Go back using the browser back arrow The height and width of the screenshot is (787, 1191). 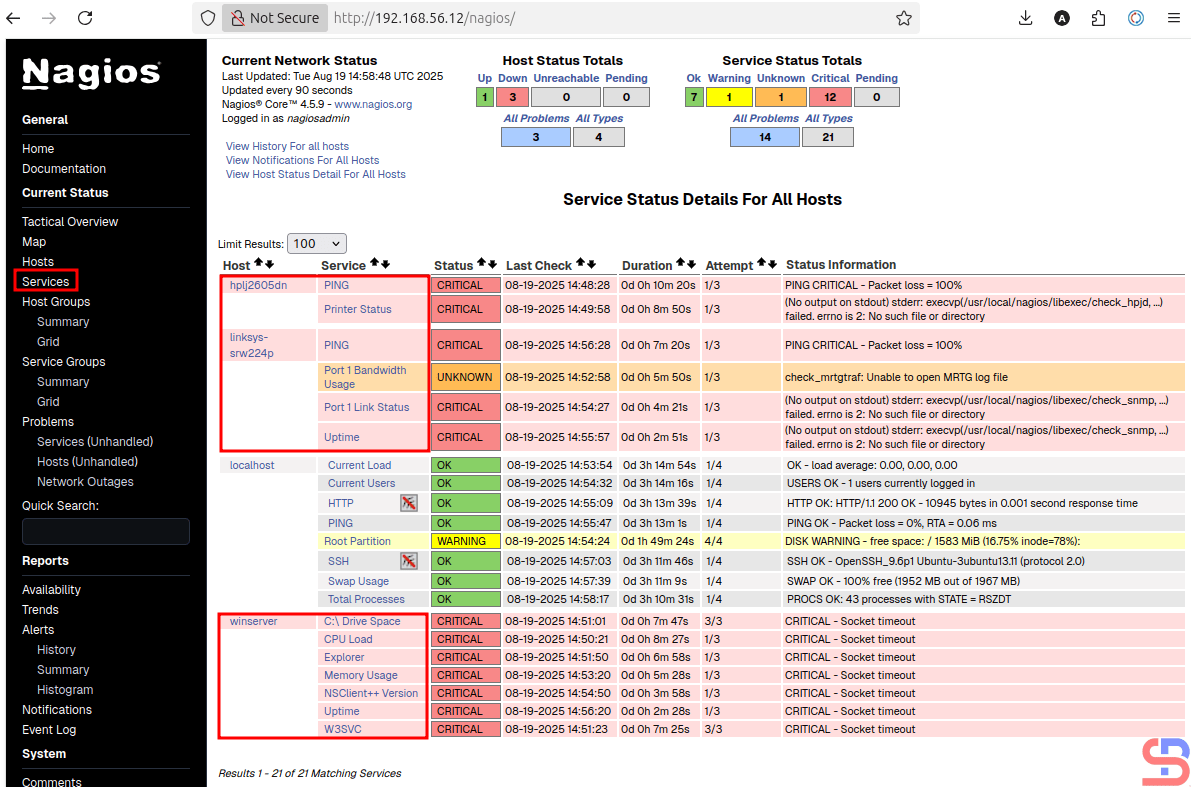13,18
